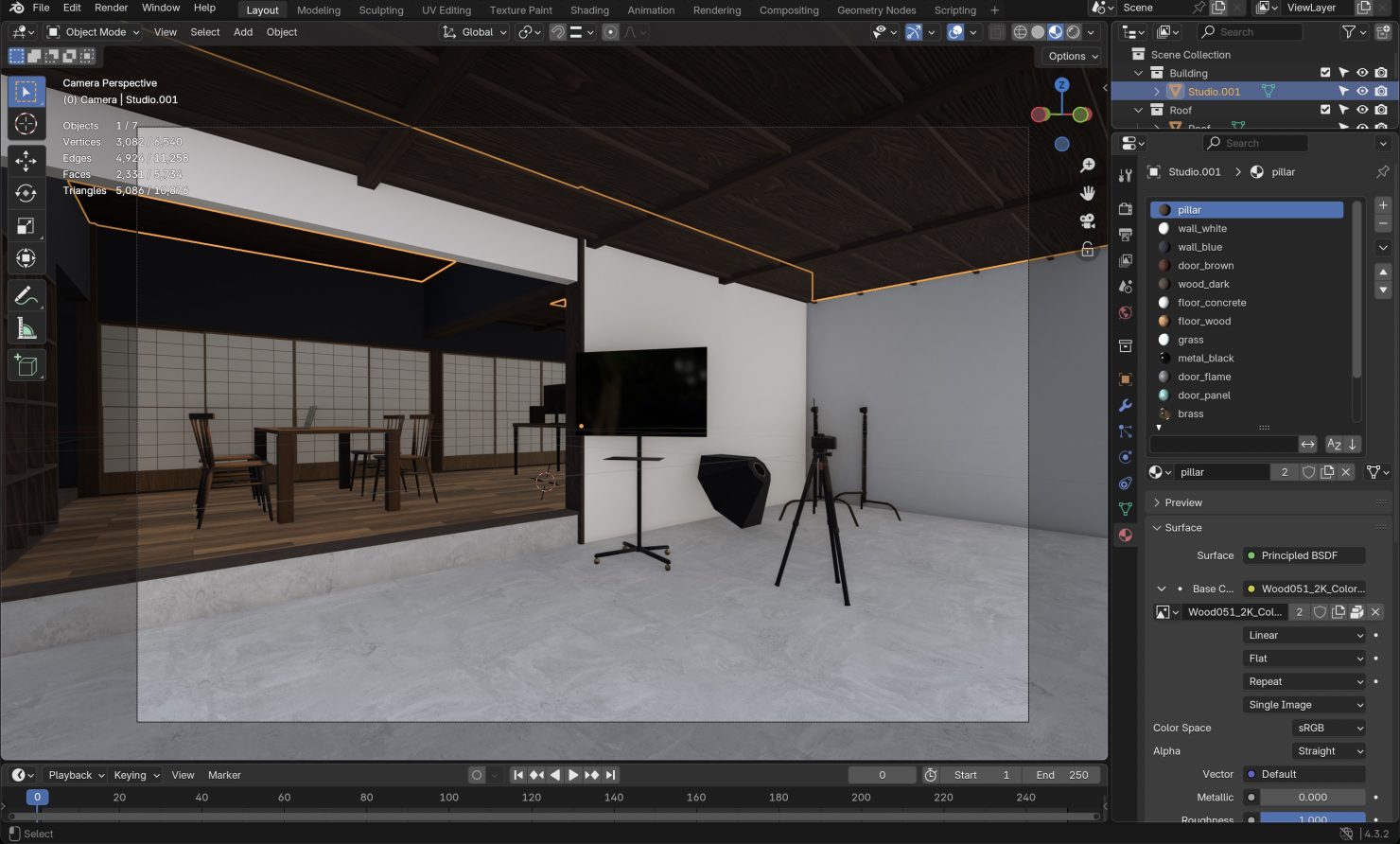
Task: Click the Roughness value slider
Action: pyautogui.click(x=1312, y=818)
